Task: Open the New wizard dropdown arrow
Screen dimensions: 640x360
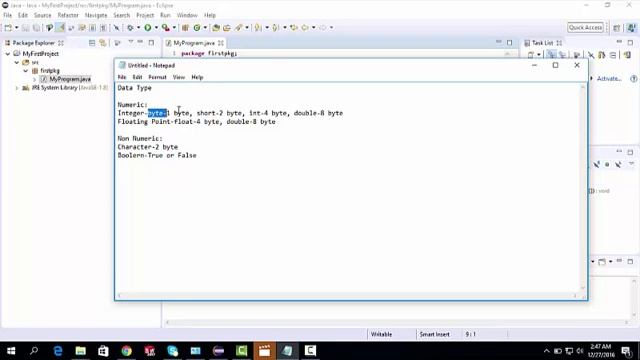Action: [x=17, y=28]
